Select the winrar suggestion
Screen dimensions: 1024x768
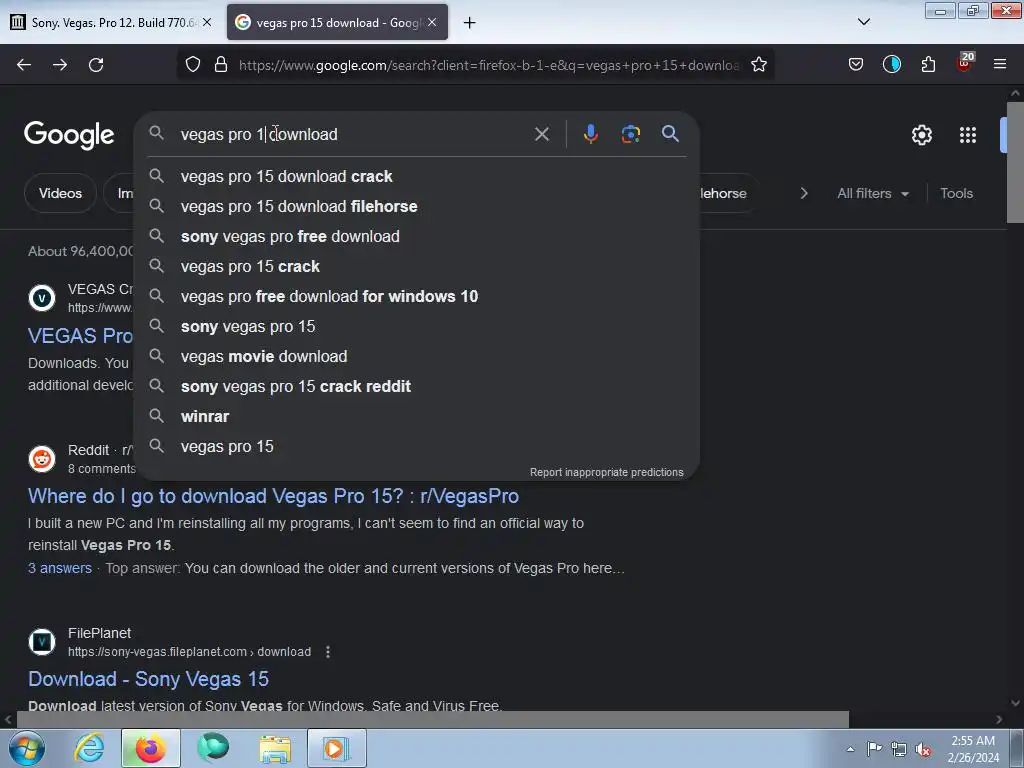[417, 417]
